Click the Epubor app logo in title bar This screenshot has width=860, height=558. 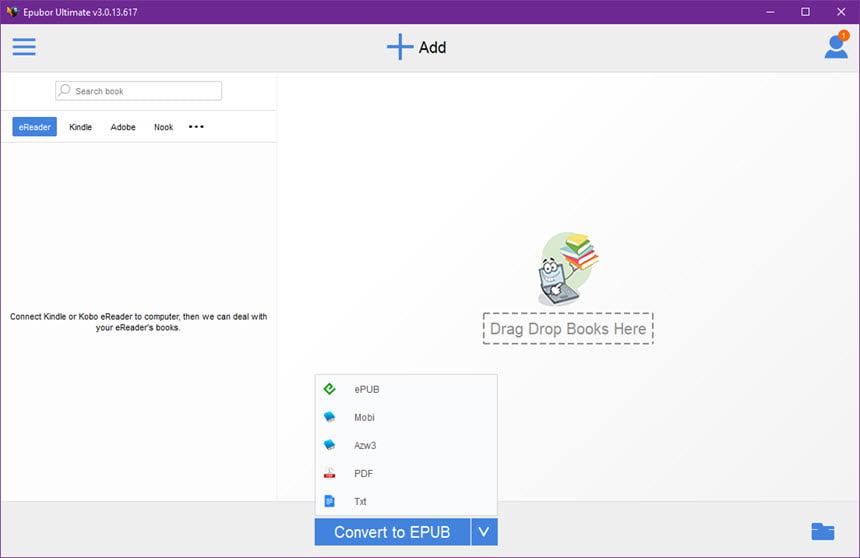(12, 12)
